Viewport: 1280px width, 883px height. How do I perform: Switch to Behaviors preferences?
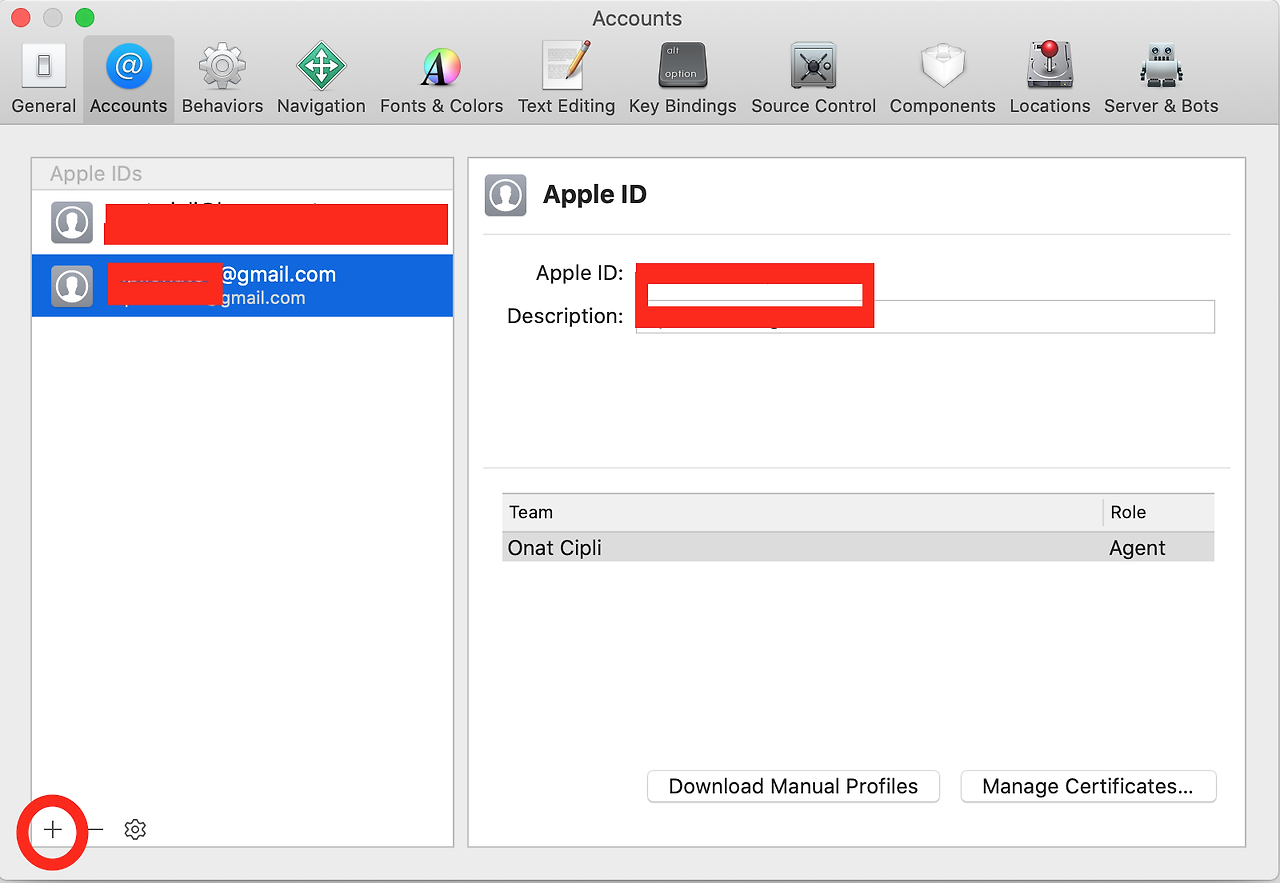[222, 80]
